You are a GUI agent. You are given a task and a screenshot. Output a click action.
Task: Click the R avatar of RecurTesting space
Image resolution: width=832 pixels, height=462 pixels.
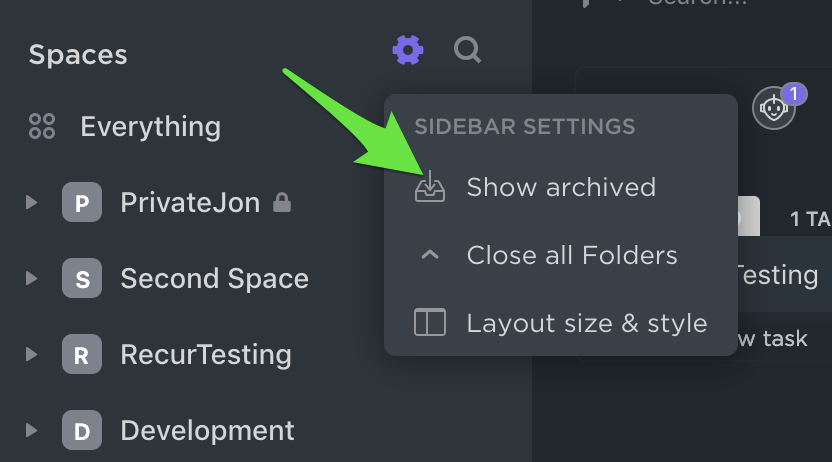point(82,354)
